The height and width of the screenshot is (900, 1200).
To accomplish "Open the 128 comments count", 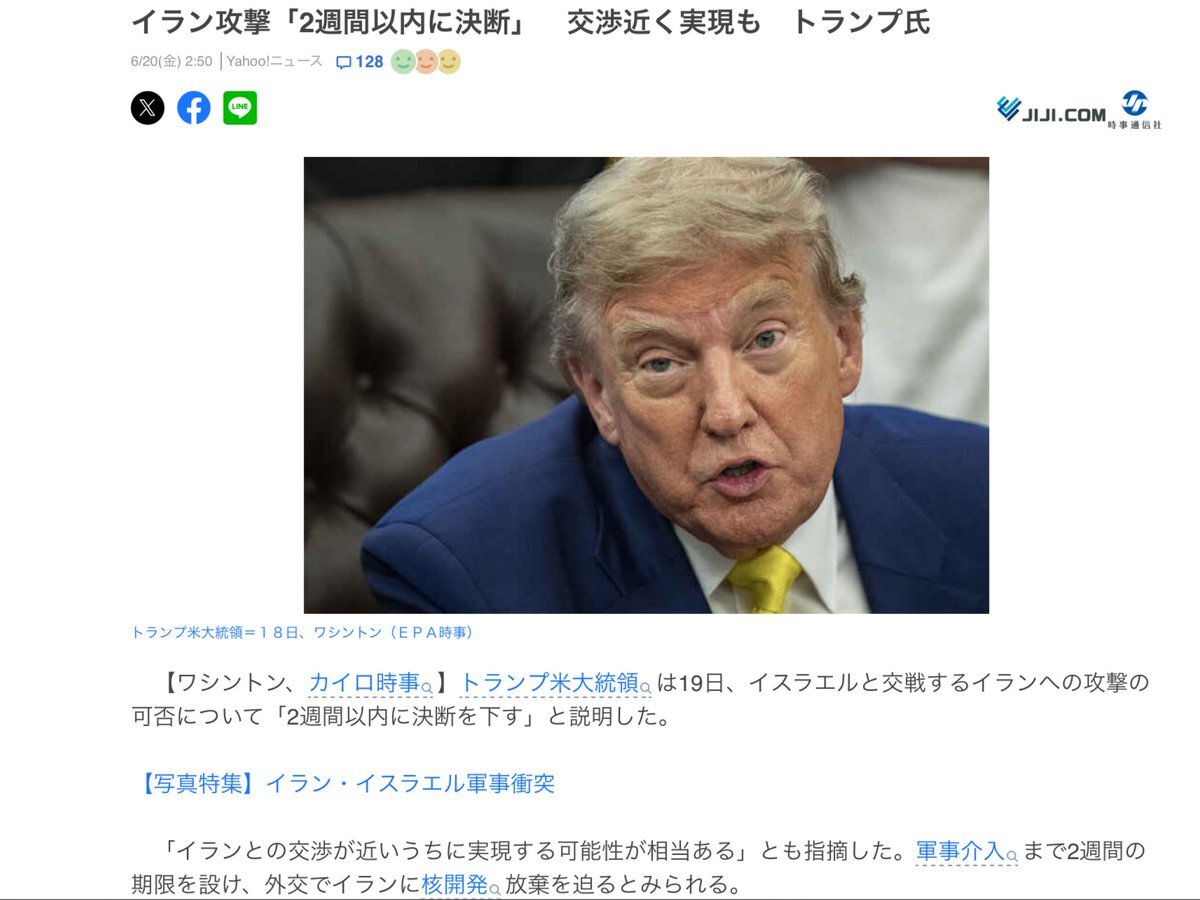I will (369, 62).
